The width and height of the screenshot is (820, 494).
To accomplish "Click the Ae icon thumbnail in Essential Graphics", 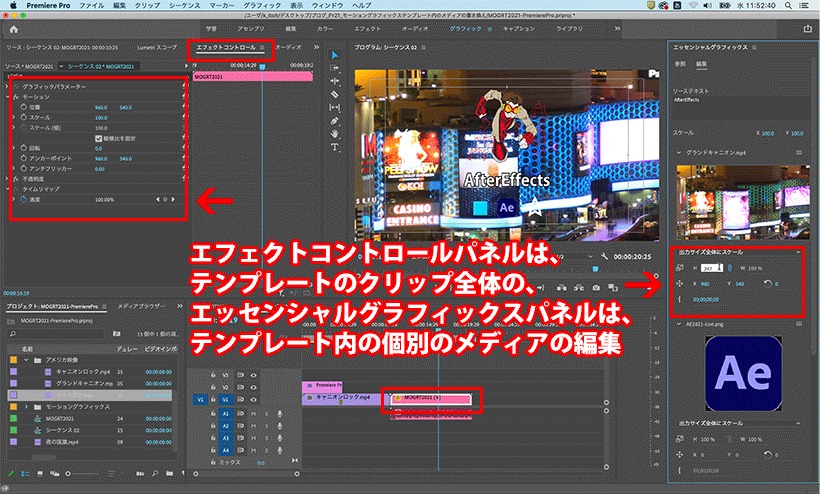I will 743,373.
